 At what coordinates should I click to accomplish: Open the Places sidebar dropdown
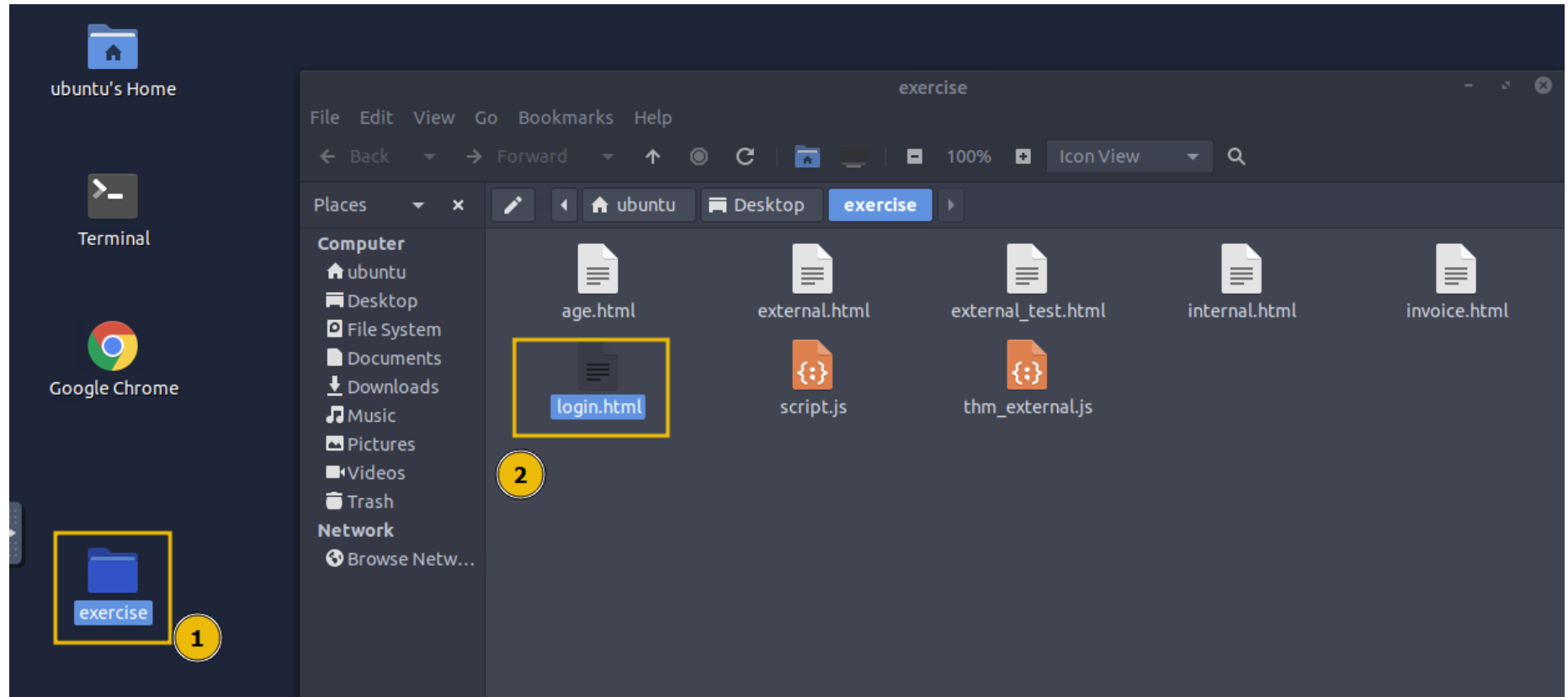pos(418,205)
